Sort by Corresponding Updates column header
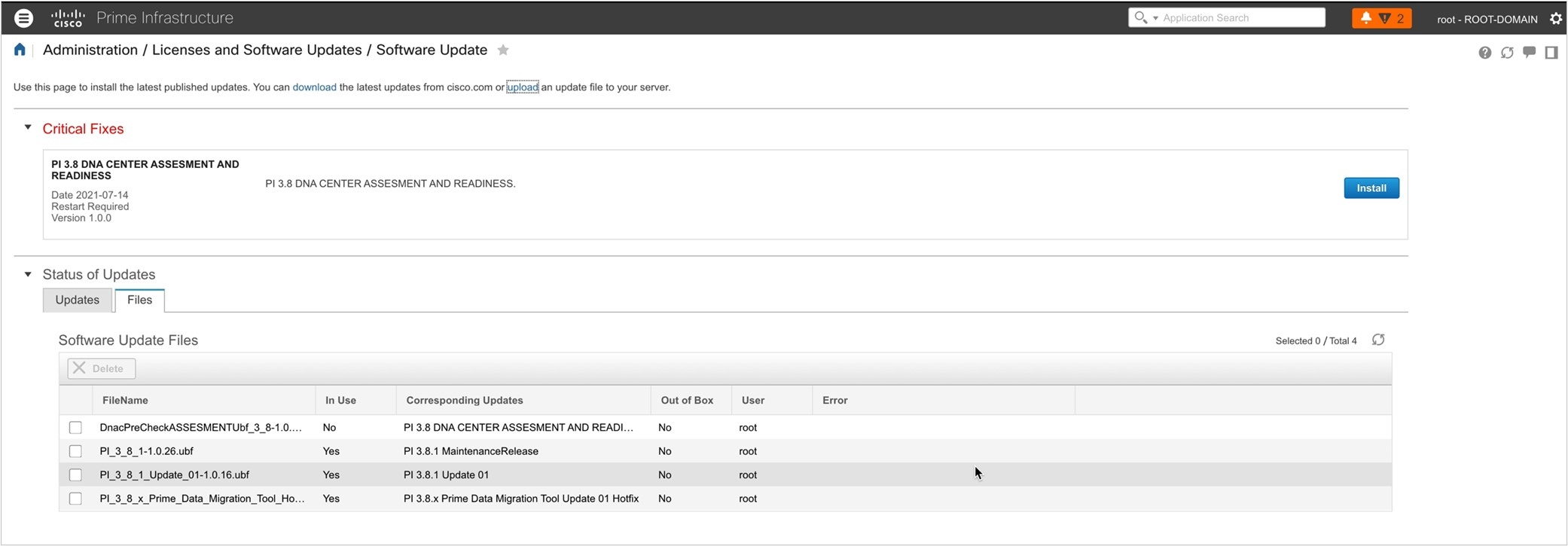Viewport: 1568px width, 546px height. (x=523, y=401)
